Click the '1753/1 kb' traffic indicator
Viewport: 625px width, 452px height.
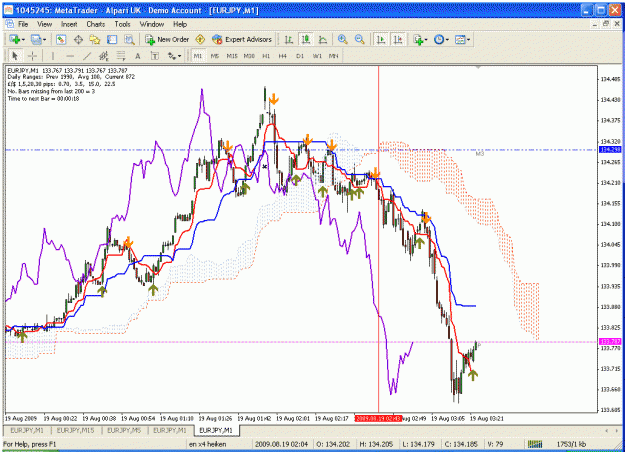(571, 444)
